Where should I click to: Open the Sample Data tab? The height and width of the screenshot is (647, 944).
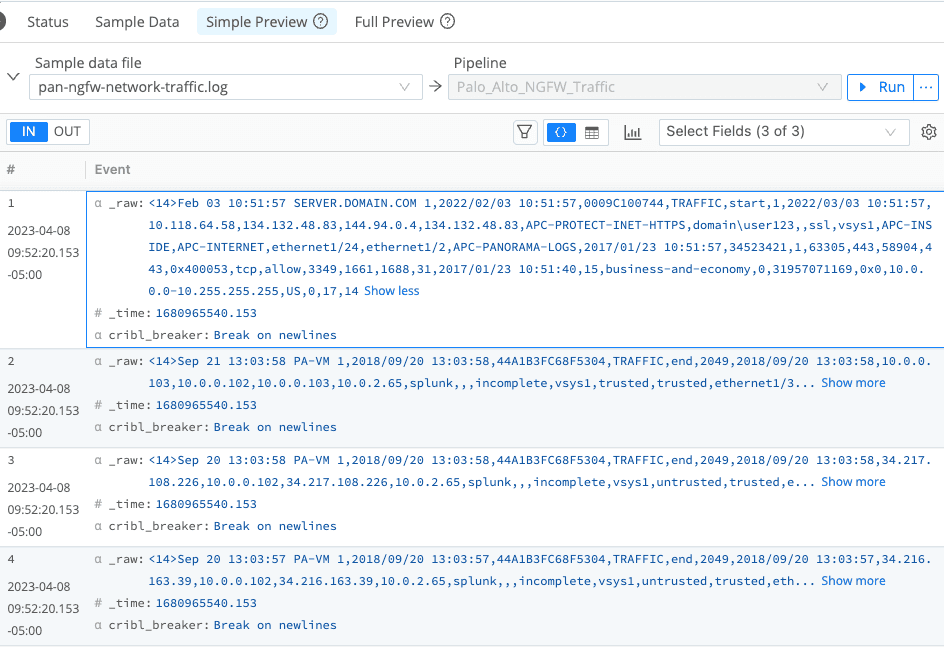(137, 20)
